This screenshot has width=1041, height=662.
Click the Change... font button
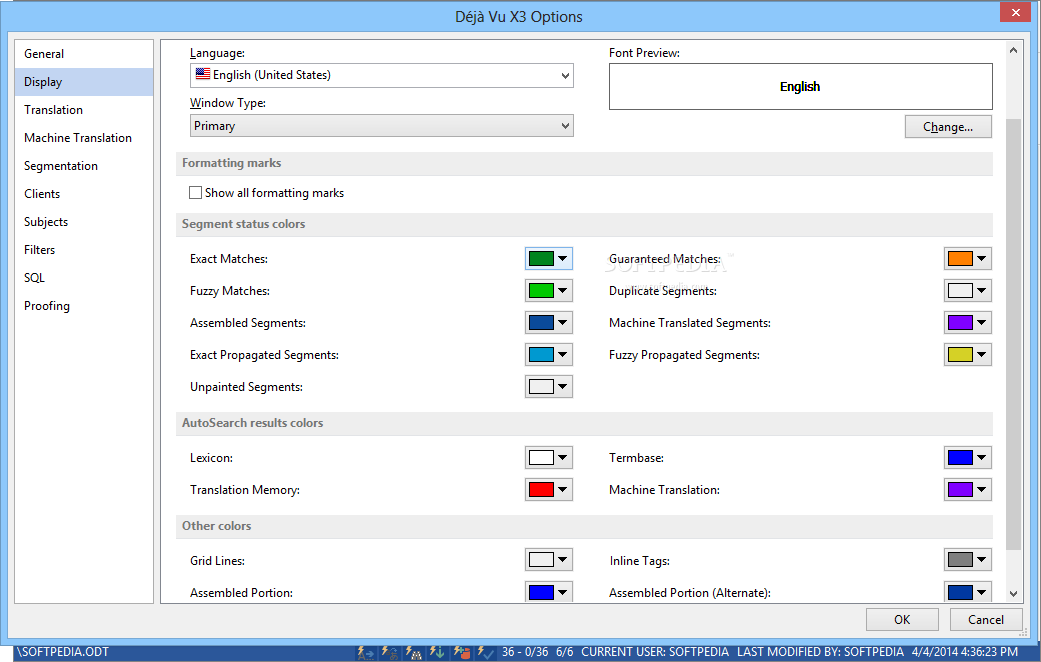click(x=948, y=127)
